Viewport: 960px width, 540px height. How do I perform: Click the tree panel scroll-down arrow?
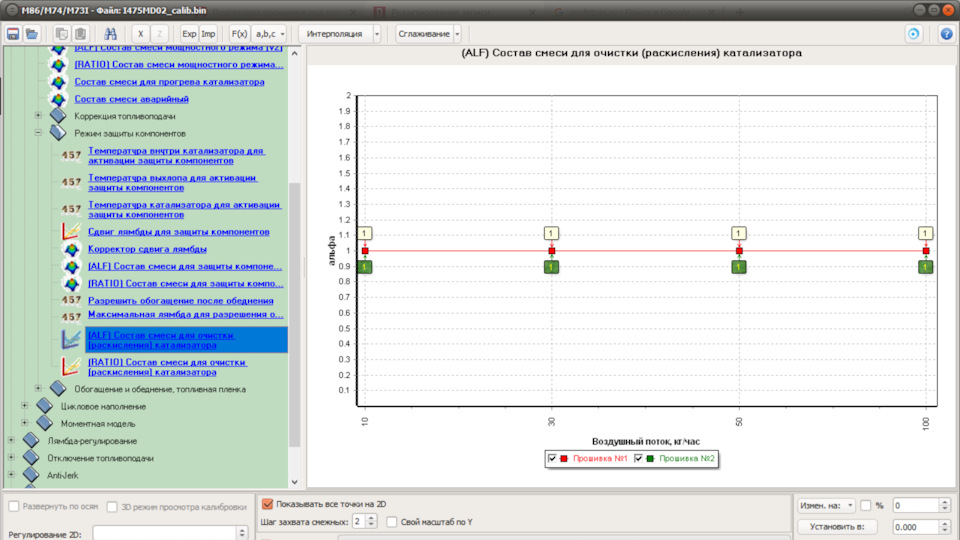pyautogui.click(x=294, y=482)
